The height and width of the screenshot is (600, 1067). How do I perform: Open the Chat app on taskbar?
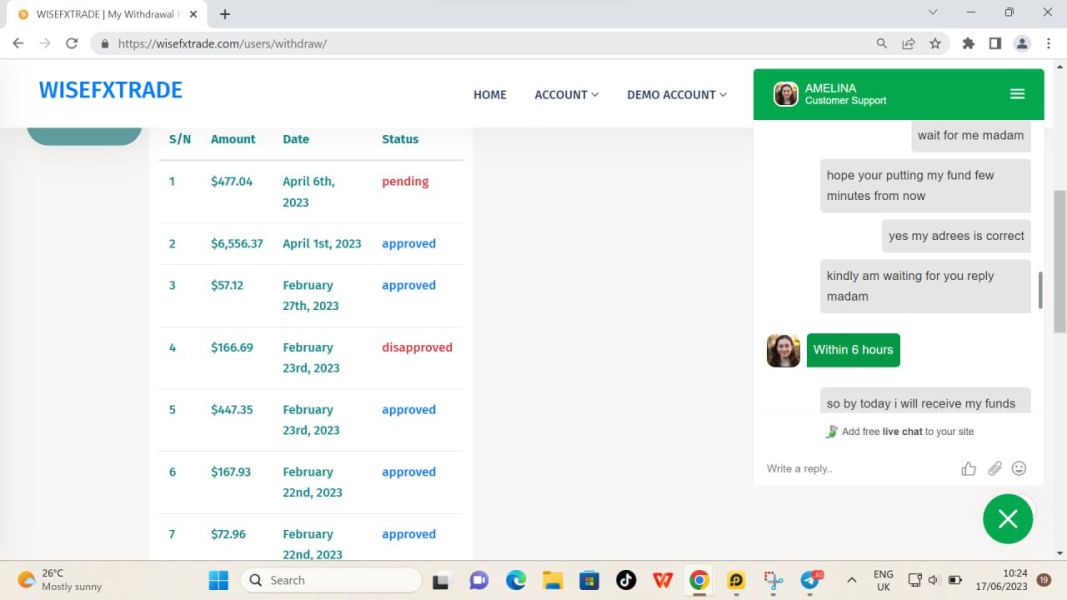click(x=478, y=580)
